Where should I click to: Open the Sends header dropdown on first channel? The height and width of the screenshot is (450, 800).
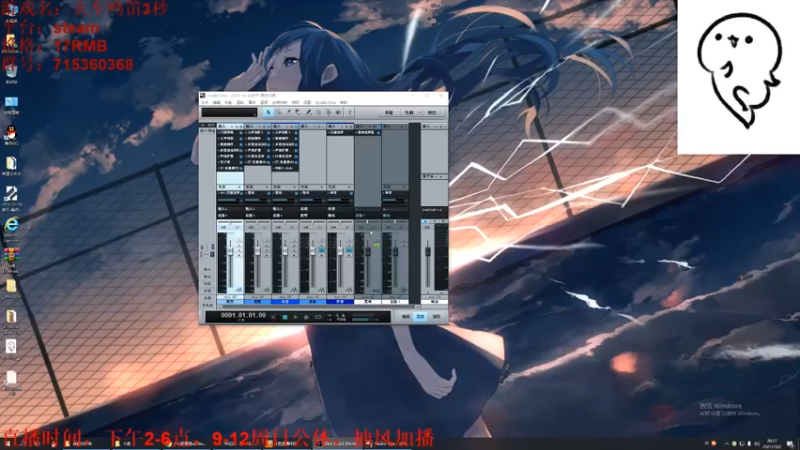click(239, 187)
